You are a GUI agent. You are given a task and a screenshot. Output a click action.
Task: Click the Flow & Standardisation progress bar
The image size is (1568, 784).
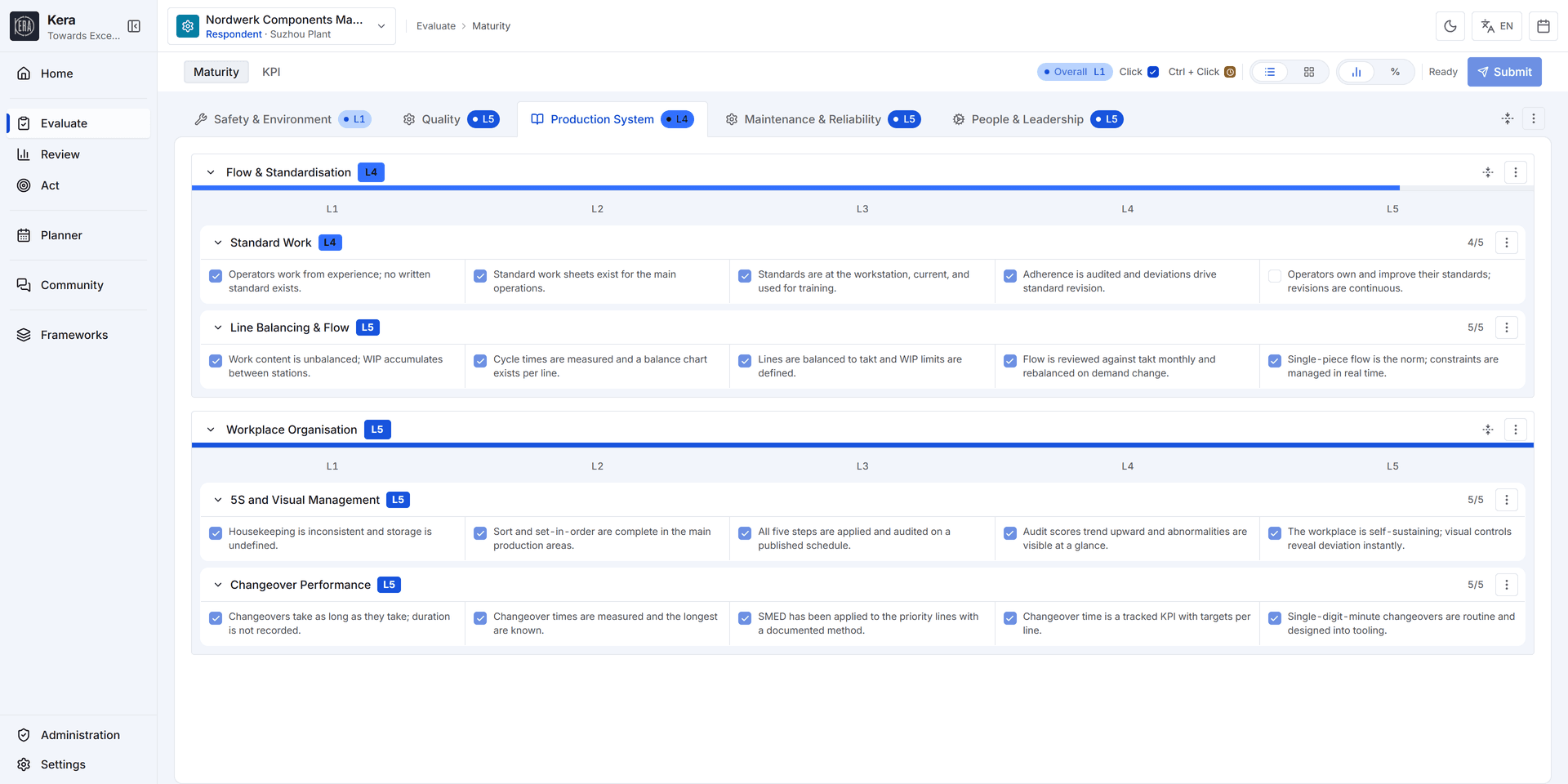coord(862,188)
